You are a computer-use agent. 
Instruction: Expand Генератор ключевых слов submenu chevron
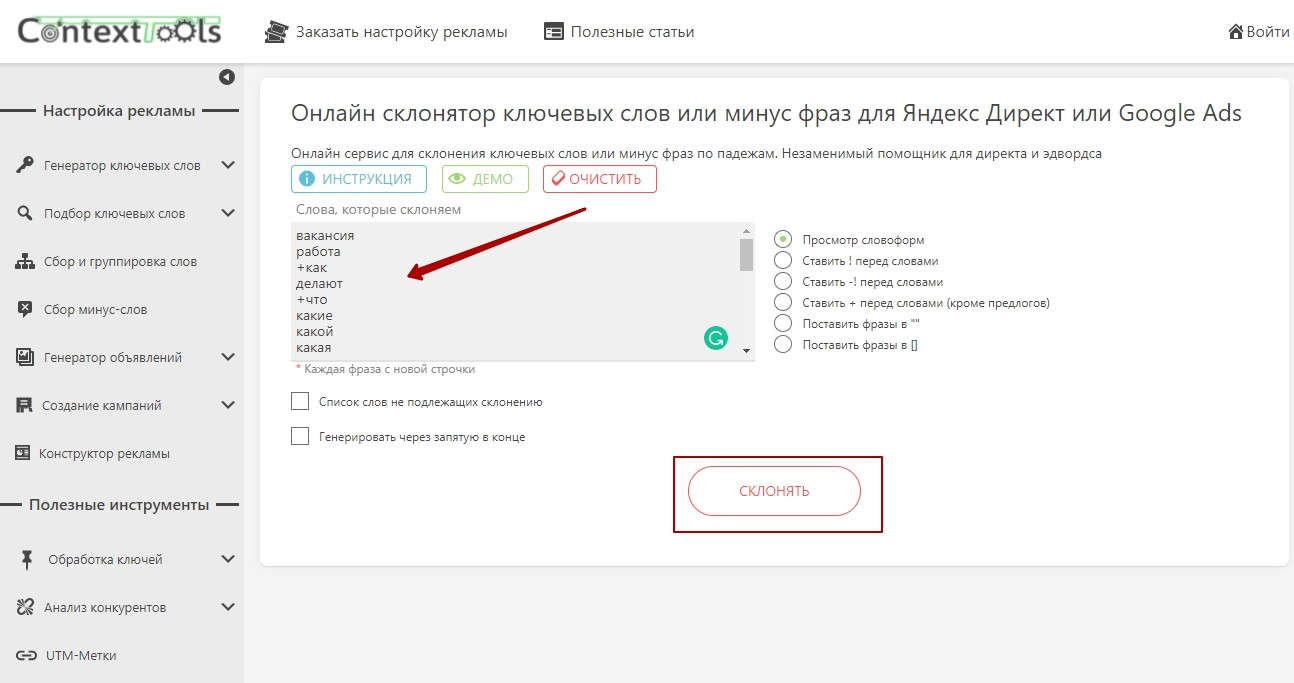[228, 165]
